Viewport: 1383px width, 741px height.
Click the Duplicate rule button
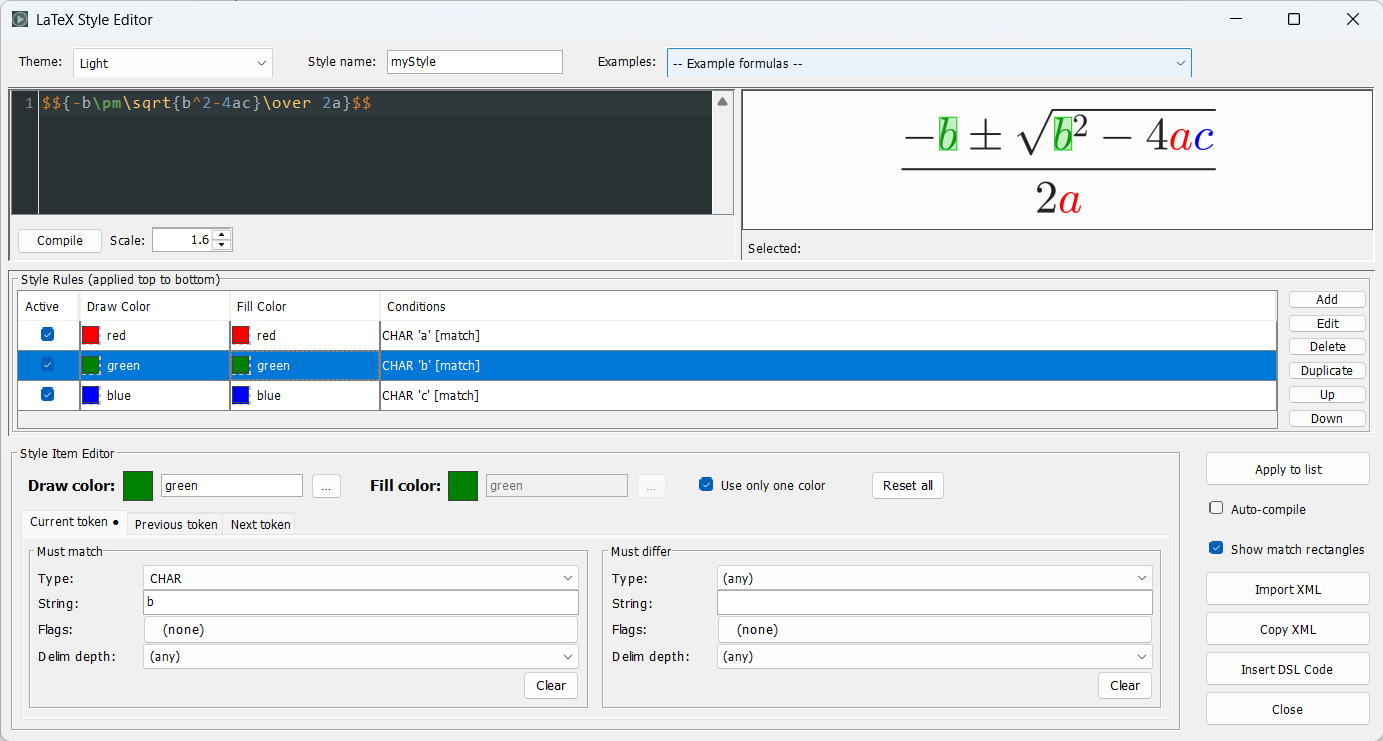click(1327, 371)
